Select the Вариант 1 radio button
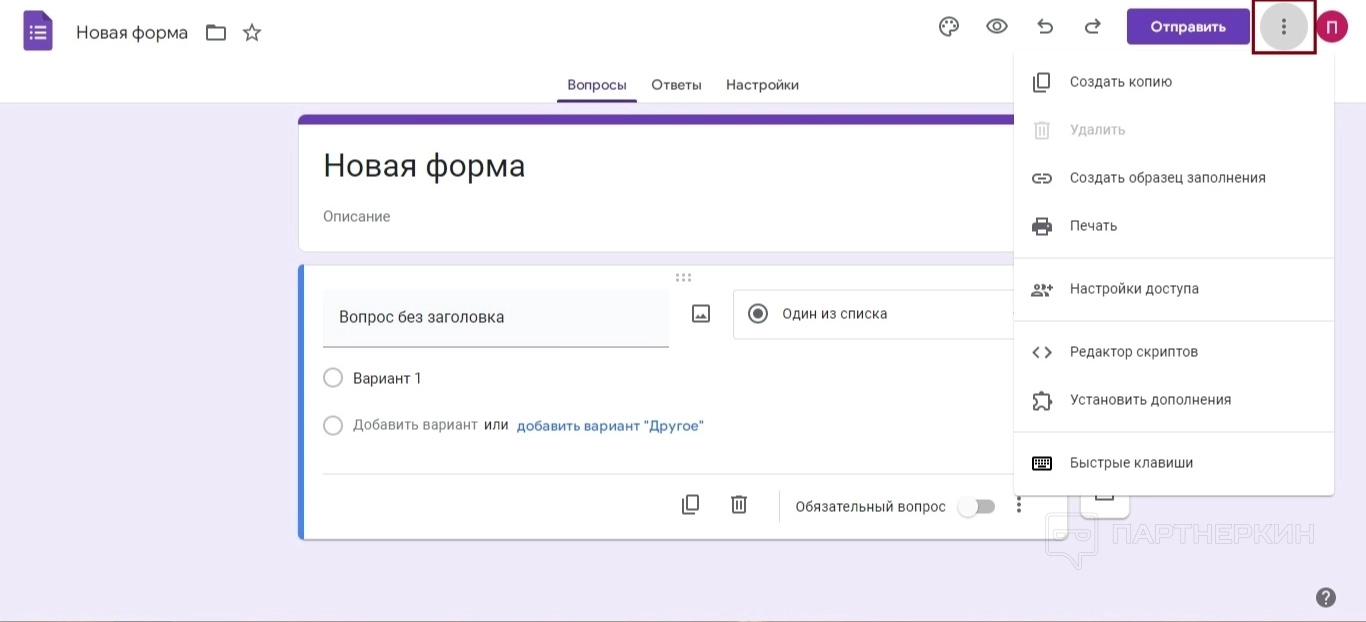The height and width of the screenshot is (622, 1366). click(x=333, y=378)
